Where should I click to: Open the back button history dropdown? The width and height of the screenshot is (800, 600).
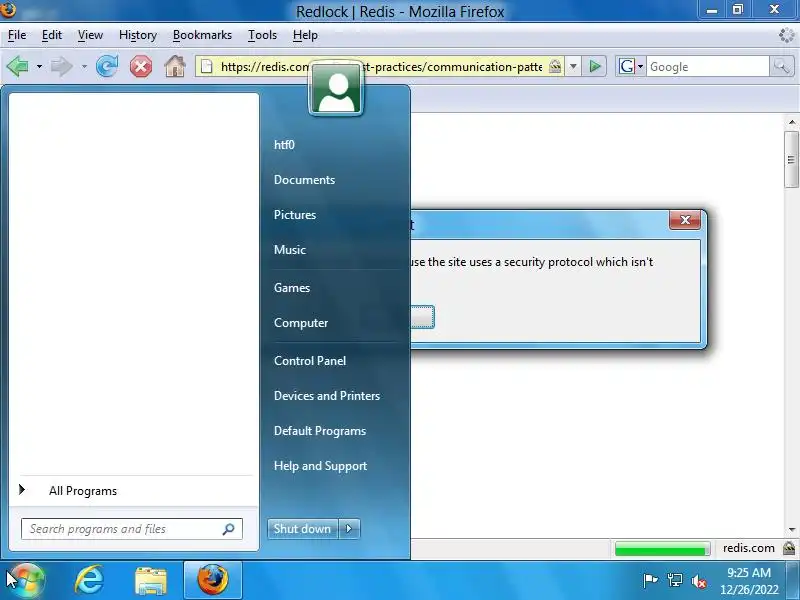(x=39, y=66)
